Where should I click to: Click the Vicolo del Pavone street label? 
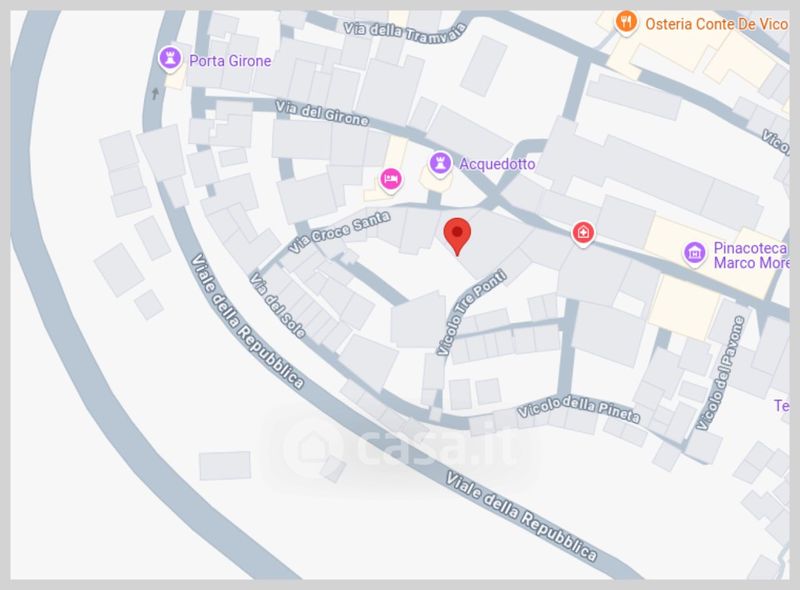coord(720,373)
